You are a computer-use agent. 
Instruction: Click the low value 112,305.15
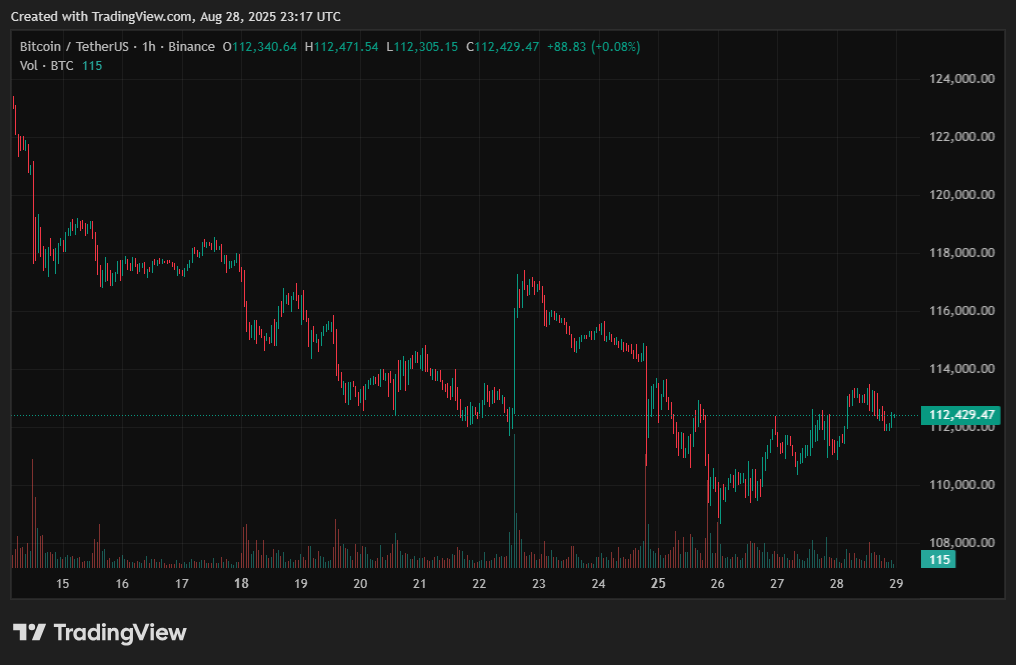426,47
